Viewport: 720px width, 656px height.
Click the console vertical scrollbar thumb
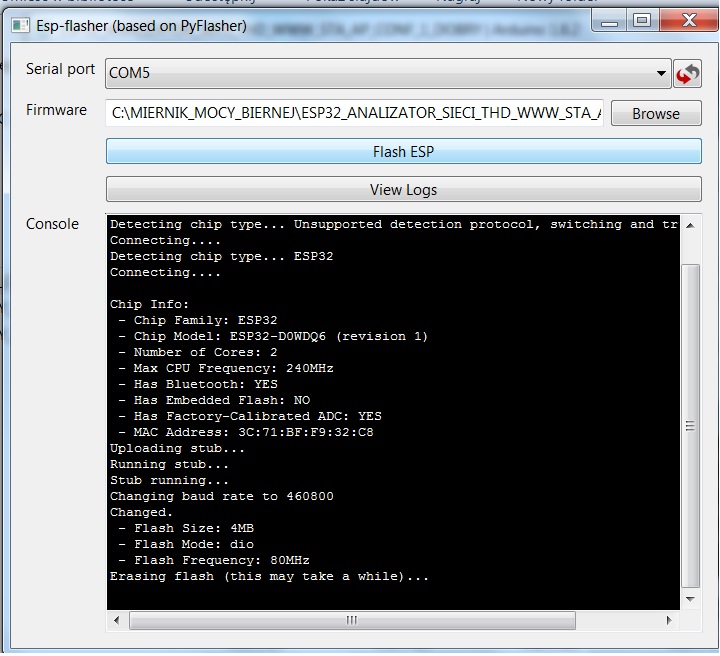coord(690,426)
